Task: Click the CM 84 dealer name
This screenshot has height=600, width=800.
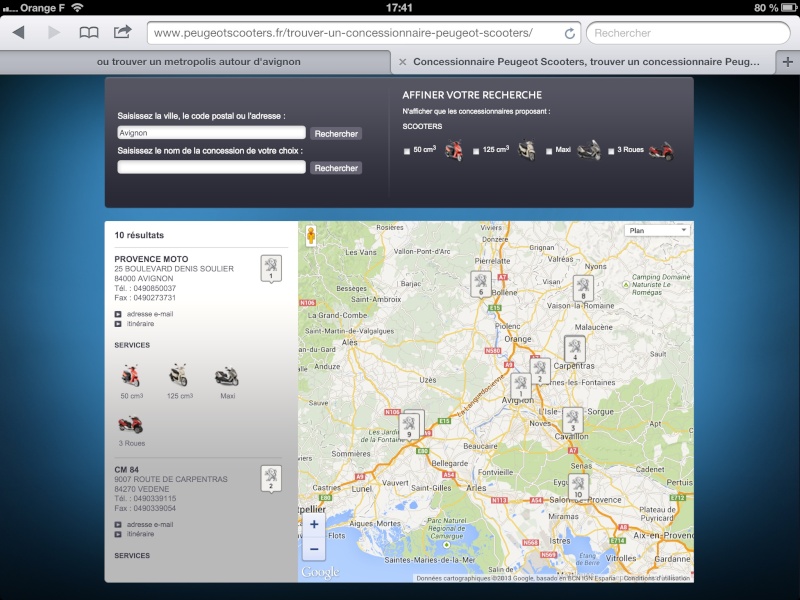Action: coord(127,469)
